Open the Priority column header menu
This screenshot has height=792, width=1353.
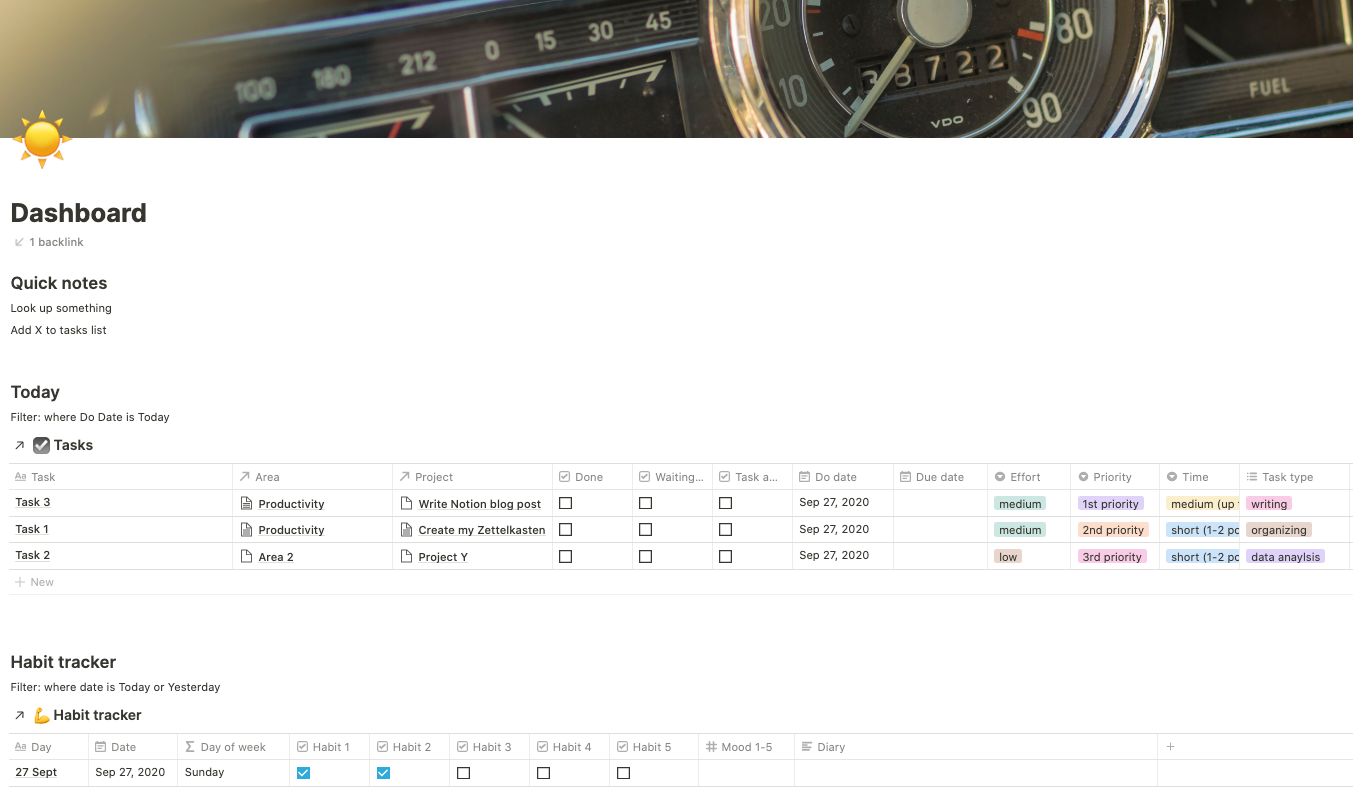pos(1112,477)
